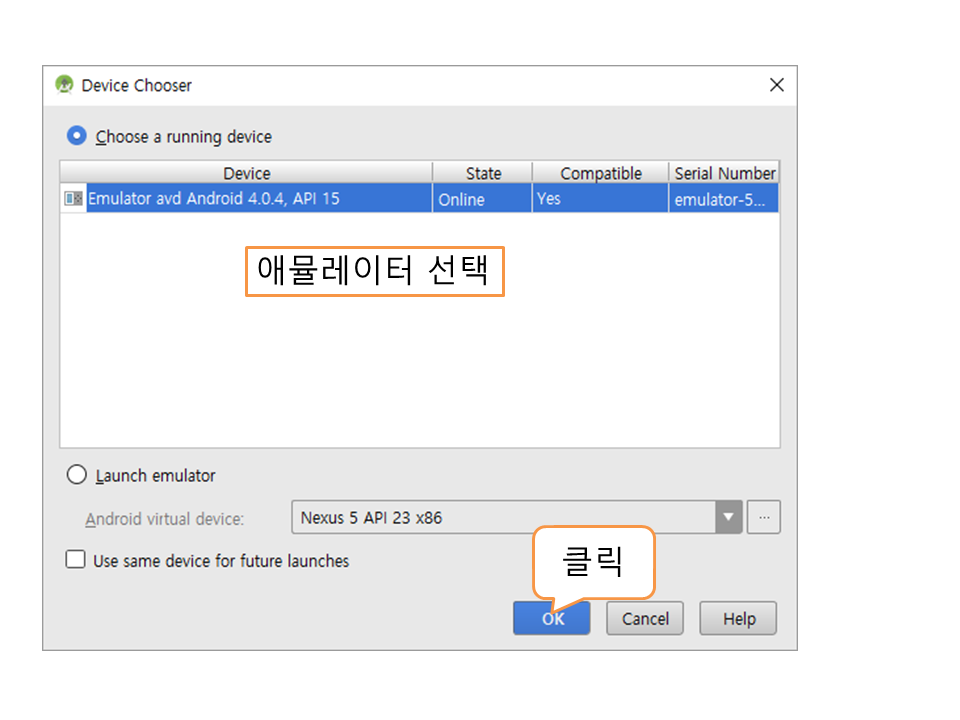Close the Device Chooser dialog
The width and height of the screenshot is (960, 720).
click(776, 85)
